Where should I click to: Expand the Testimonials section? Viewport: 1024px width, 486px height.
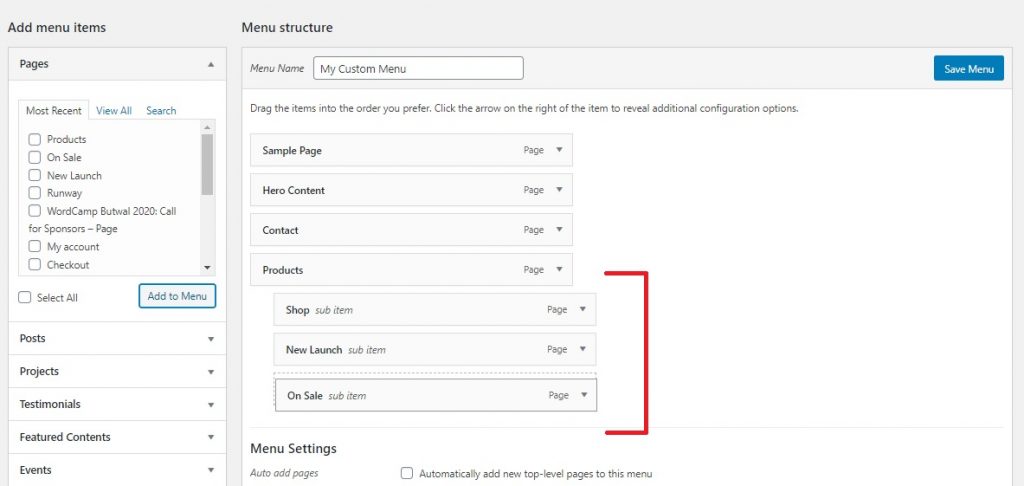pos(118,404)
